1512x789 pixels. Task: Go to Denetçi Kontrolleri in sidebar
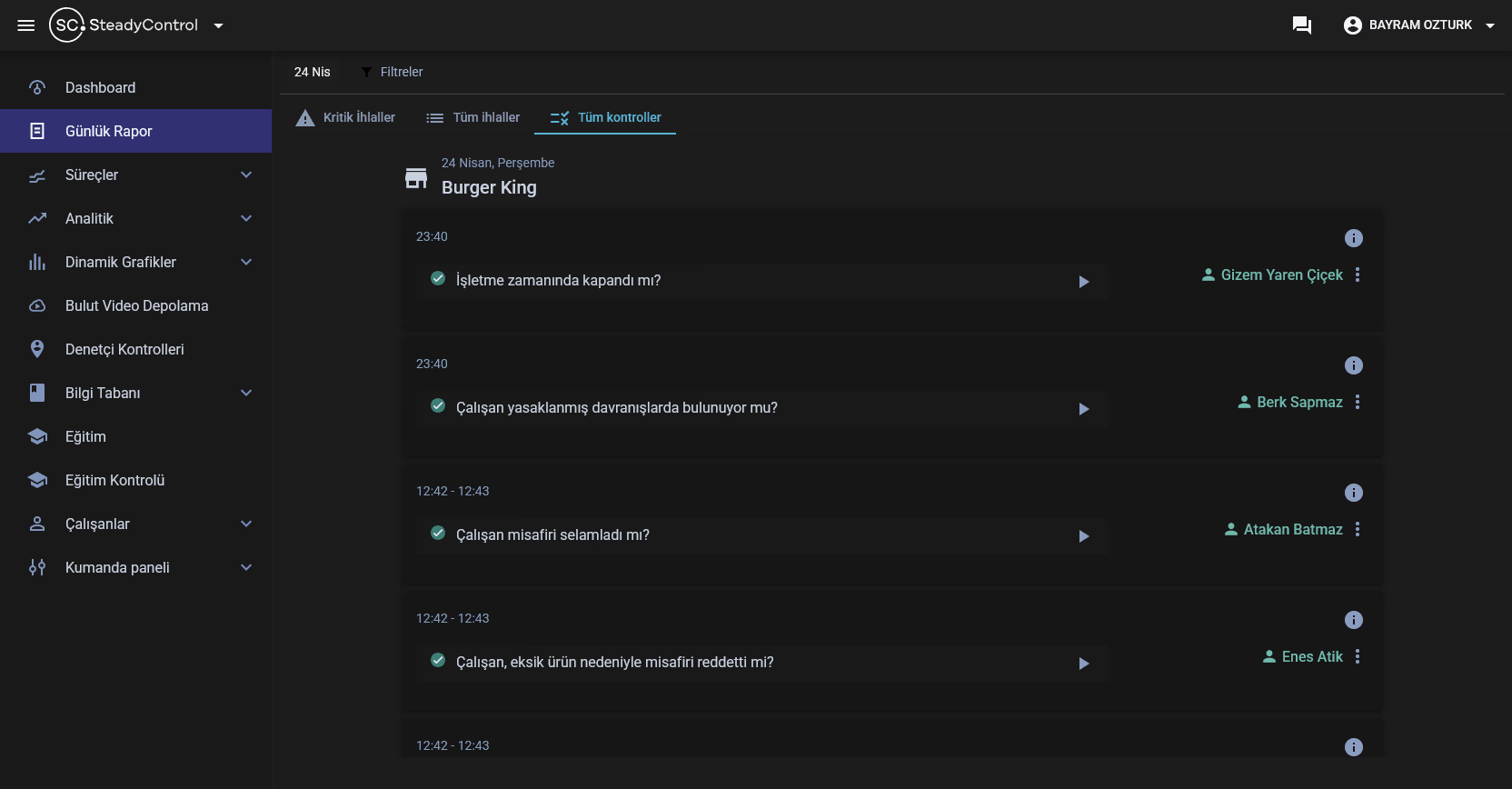point(124,349)
